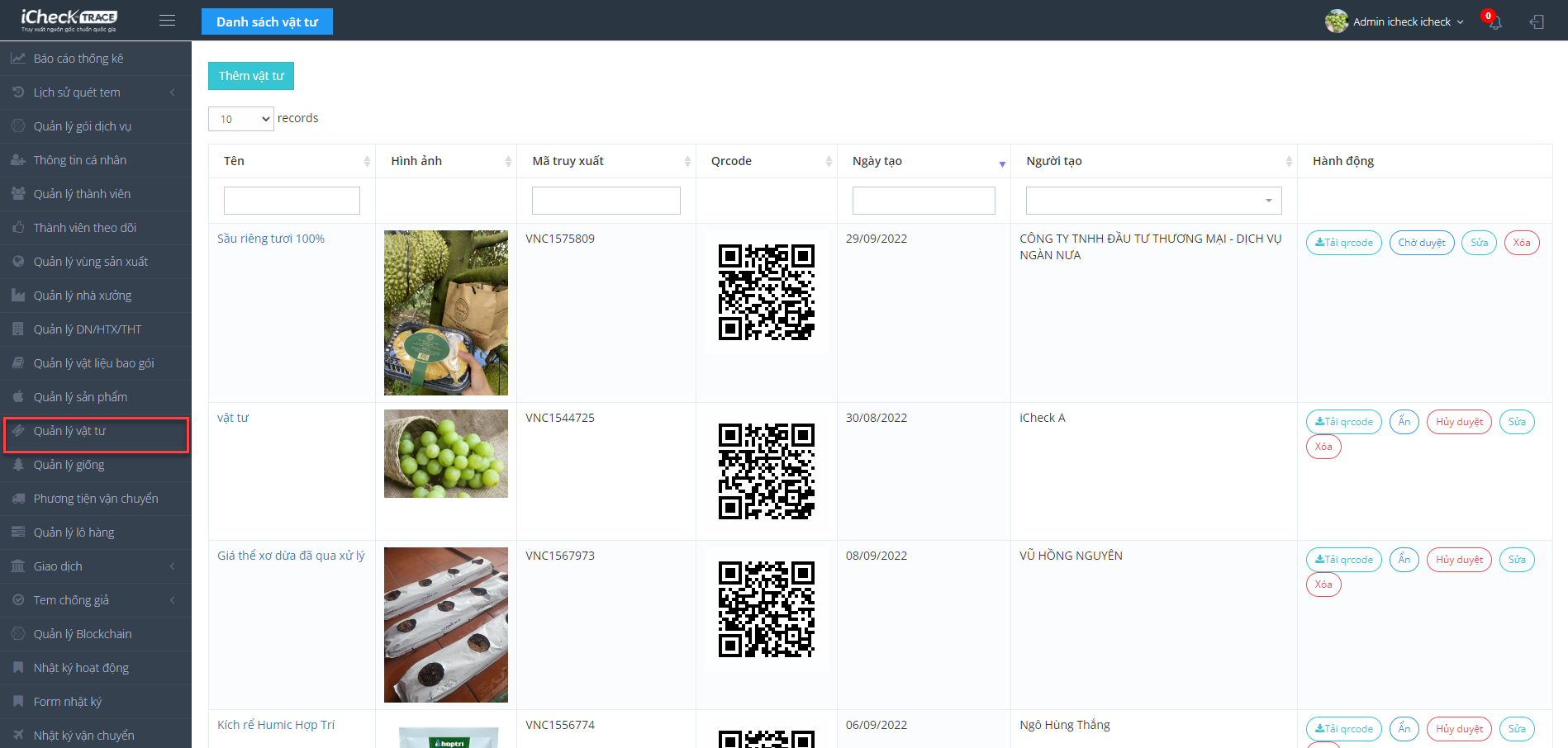Click Chờ duyệt on Sầu riêng row

point(1422,243)
